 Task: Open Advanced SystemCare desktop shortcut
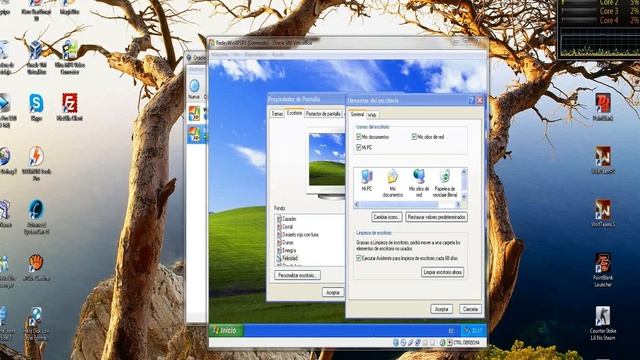pyautogui.click(x=36, y=217)
